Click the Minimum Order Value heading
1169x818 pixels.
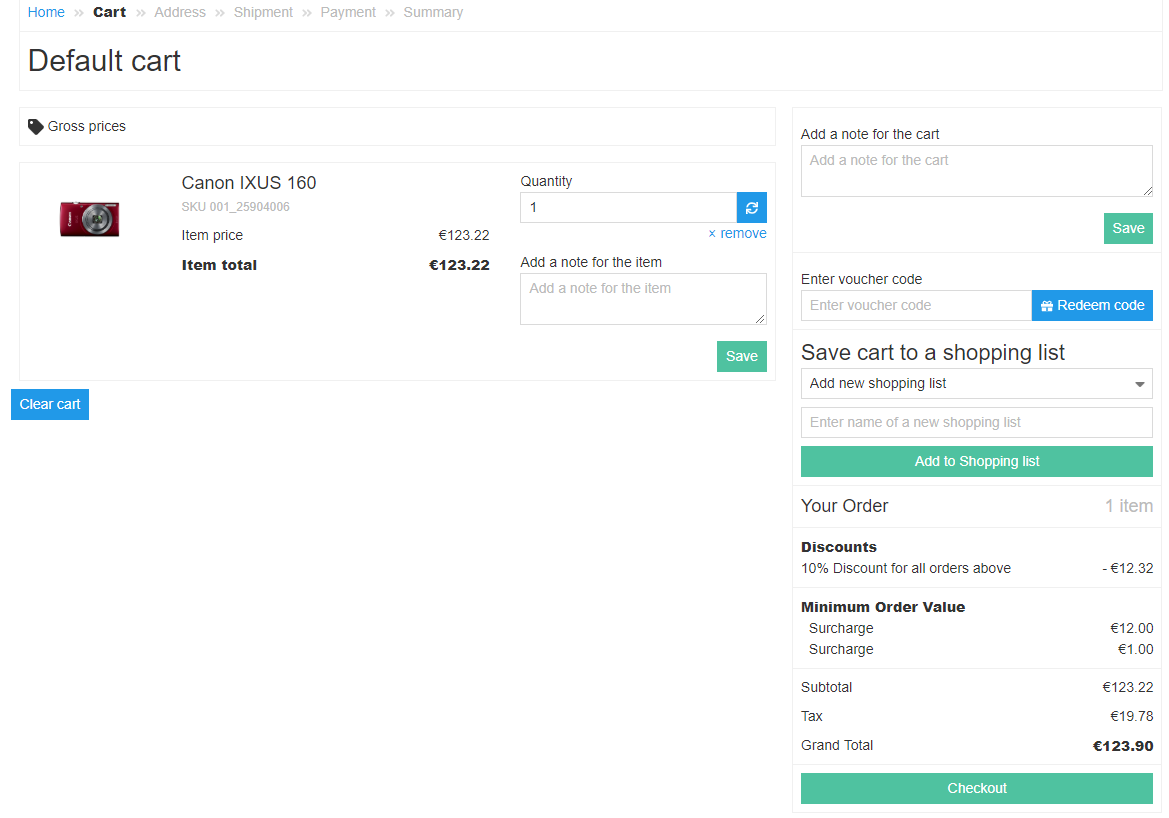883,607
